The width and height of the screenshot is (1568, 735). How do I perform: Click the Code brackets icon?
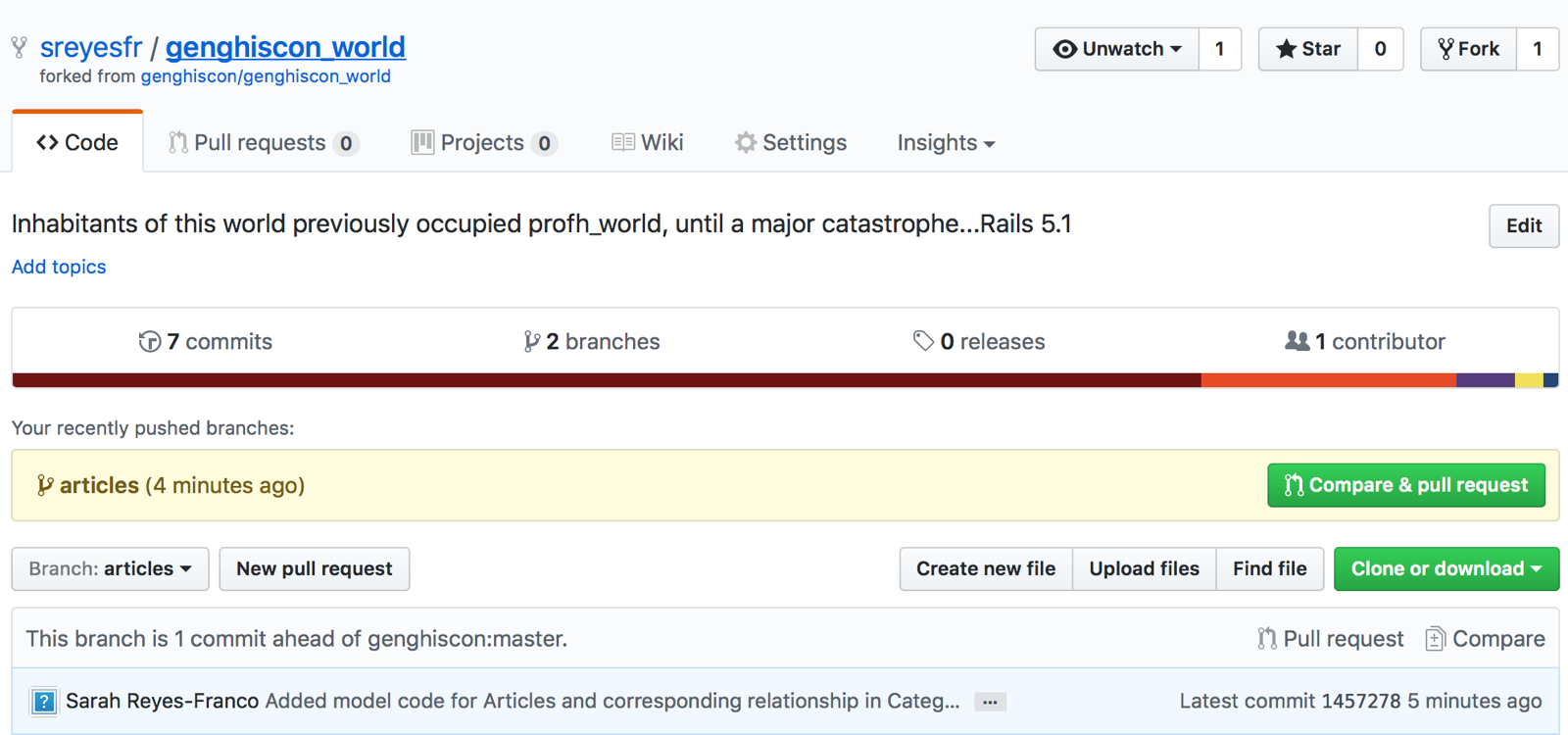click(x=47, y=143)
